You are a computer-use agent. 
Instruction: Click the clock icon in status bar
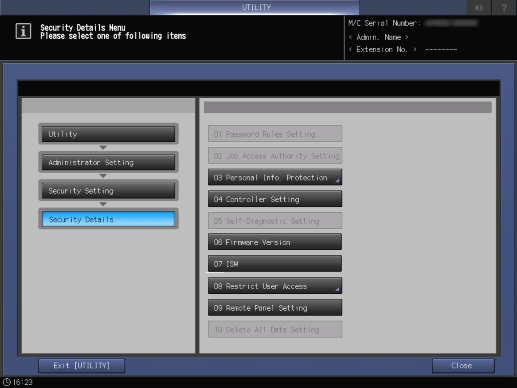pos(7,382)
